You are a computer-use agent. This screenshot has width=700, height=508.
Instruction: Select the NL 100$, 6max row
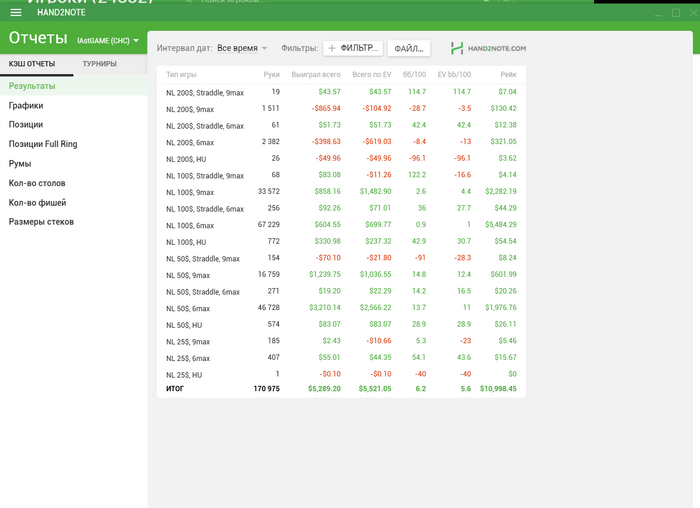tap(341, 225)
